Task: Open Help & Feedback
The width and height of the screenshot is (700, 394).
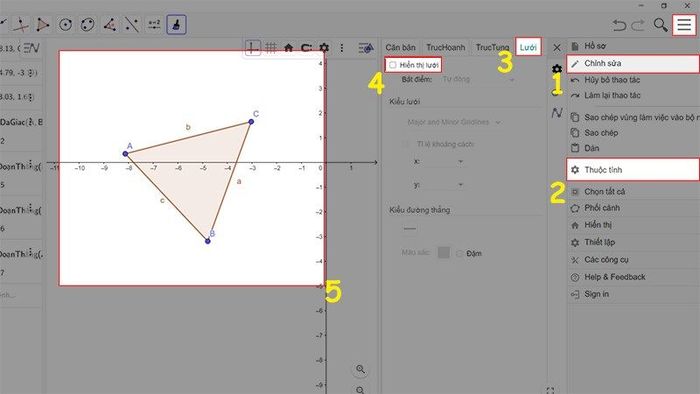Action: coord(633,277)
